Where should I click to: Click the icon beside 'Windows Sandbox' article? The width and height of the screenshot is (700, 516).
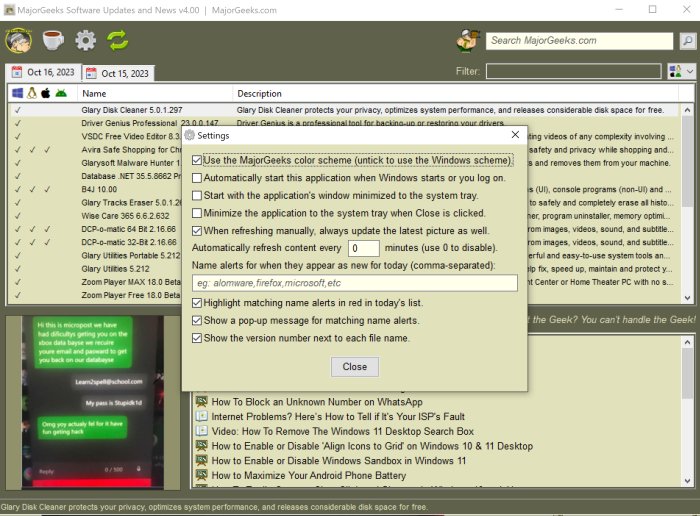202,461
